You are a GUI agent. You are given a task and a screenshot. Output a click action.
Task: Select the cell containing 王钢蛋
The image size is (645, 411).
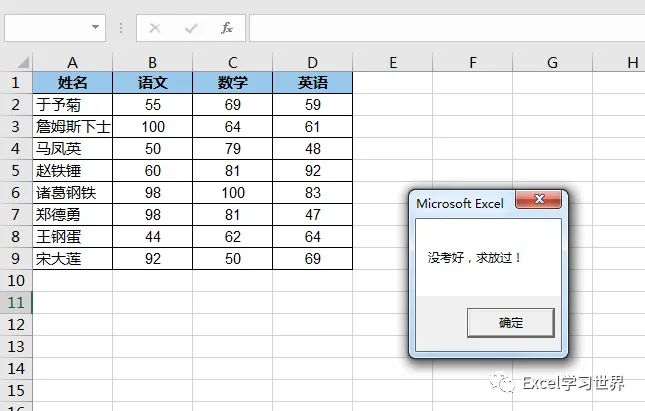[x=72, y=237]
